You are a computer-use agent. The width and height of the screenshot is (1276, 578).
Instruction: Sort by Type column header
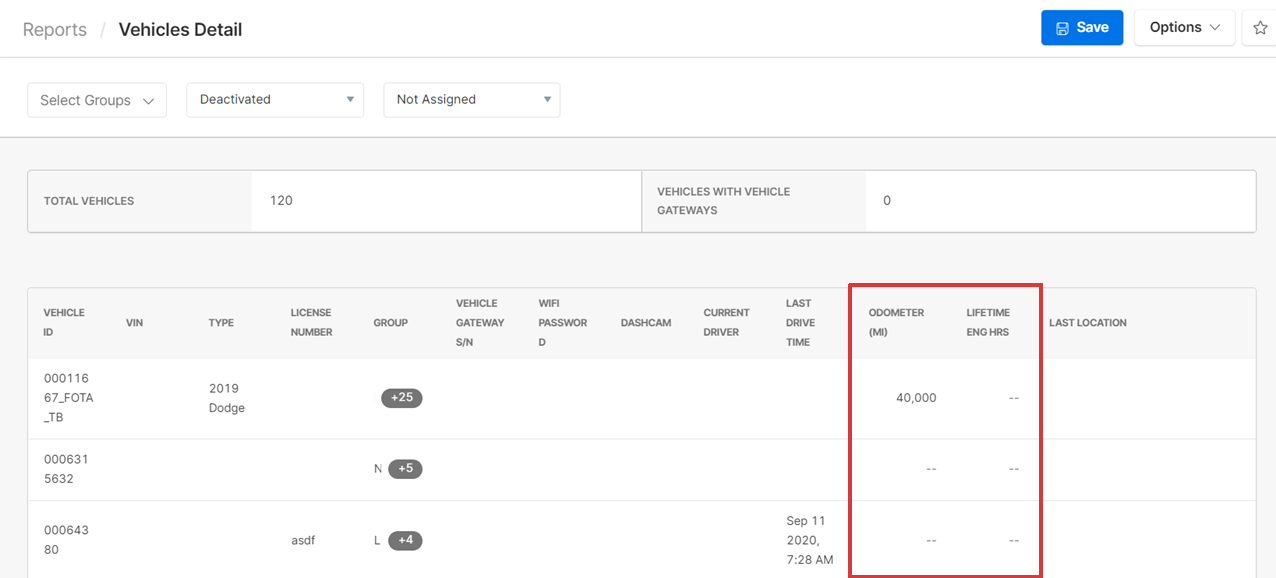point(221,323)
